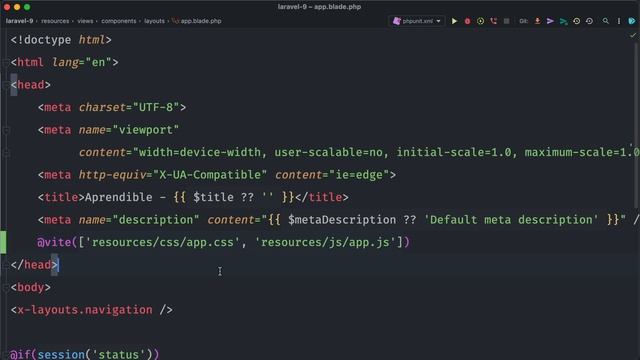Screen dimensions: 640x360
Task: Click the @if(session('status')) line
Action: pyautogui.click(x=84, y=354)
